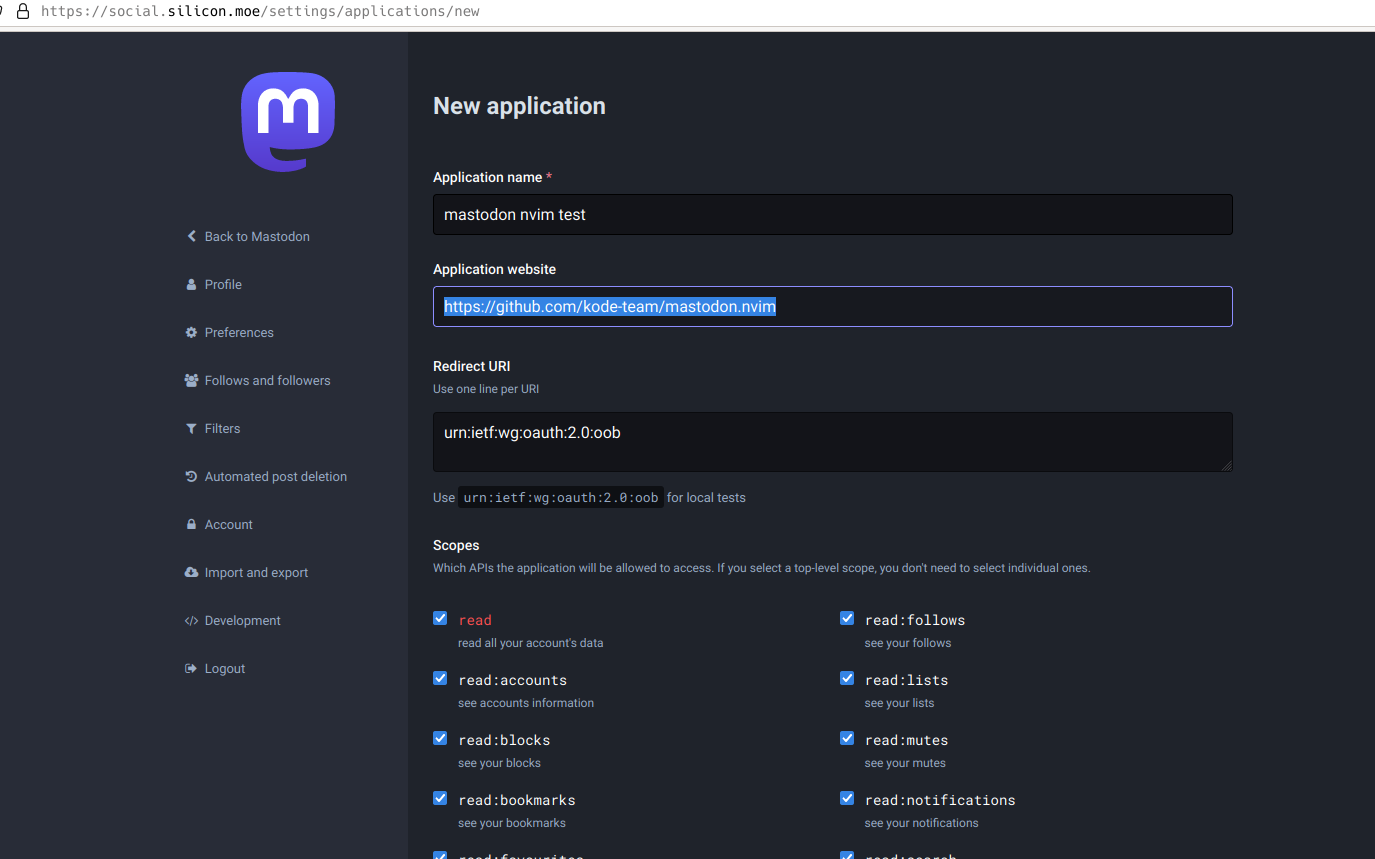Uncheck the top-level read scope

point(440,618)
